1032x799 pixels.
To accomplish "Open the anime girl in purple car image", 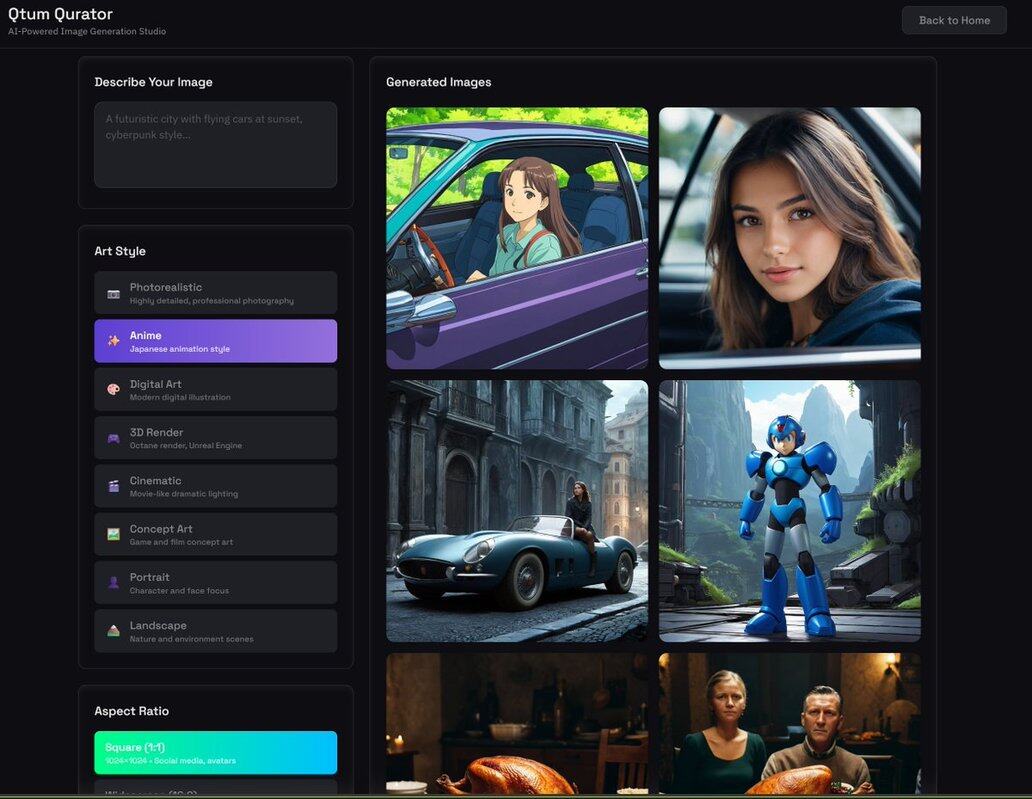I will pos(517,238).
